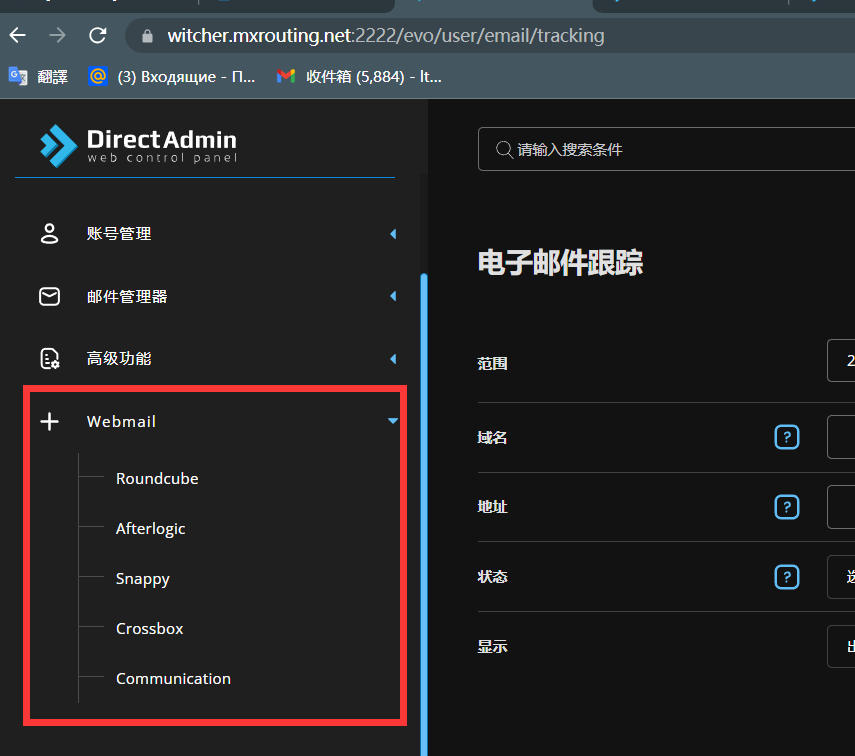This screenshot has width=855, height=756.
Task: Open Roundcube from the Webmail menu
Action: tap(157, 478)
